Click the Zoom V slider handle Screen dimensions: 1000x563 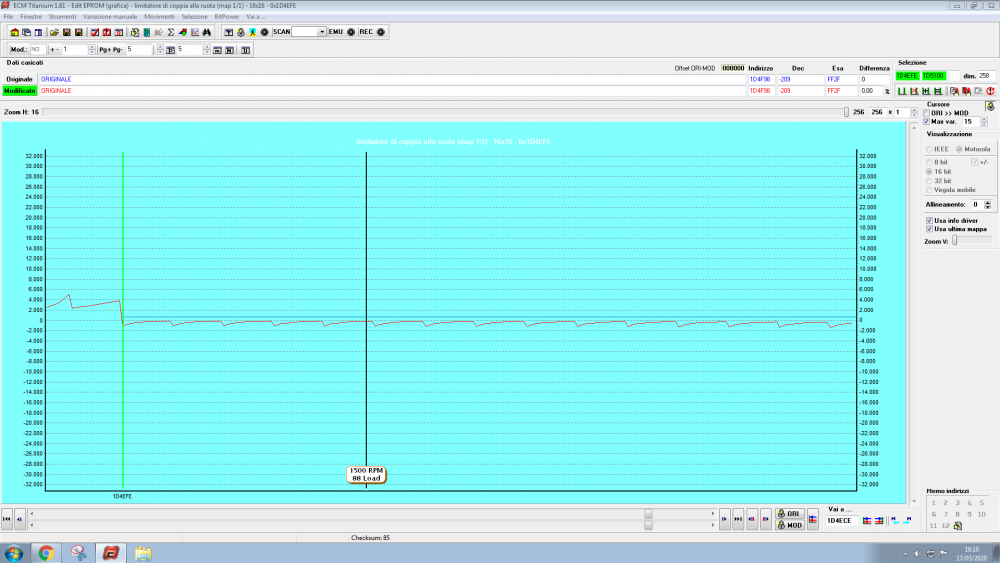click(955, 240)
